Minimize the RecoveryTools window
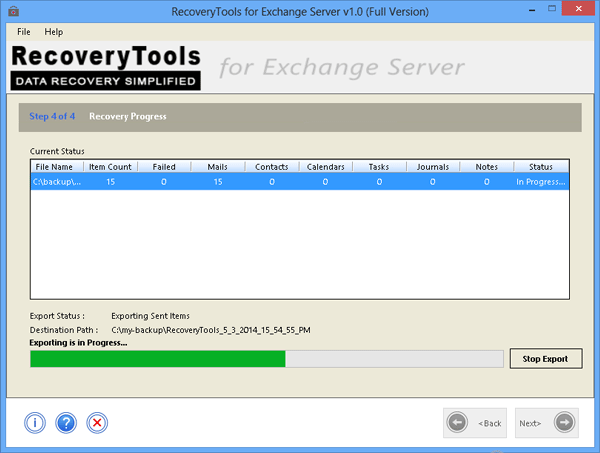The width and height of the screenshot is (600, 453). click(x=532, y=10)
